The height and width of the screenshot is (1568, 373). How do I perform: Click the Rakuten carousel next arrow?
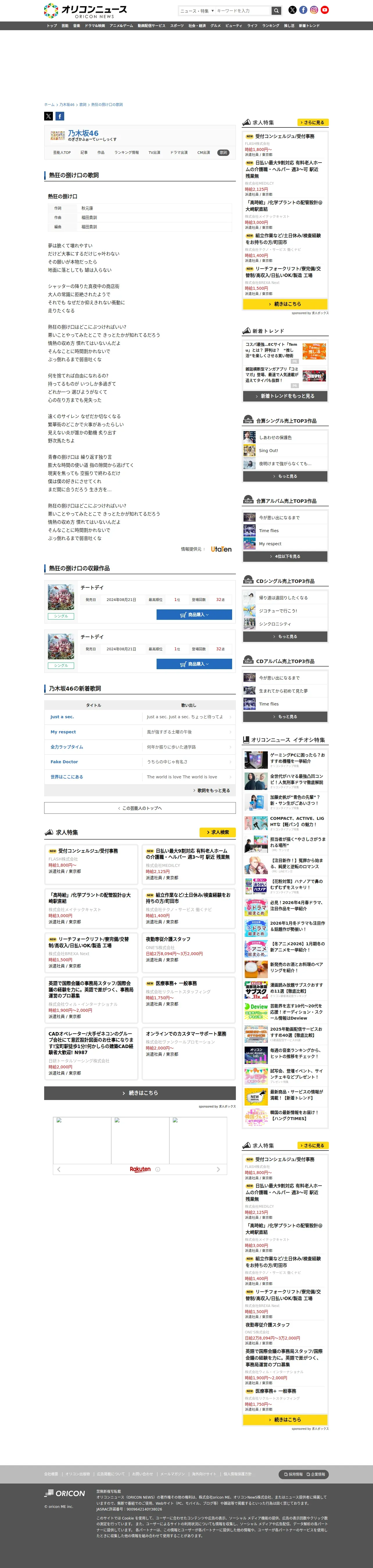[218, 1169]
